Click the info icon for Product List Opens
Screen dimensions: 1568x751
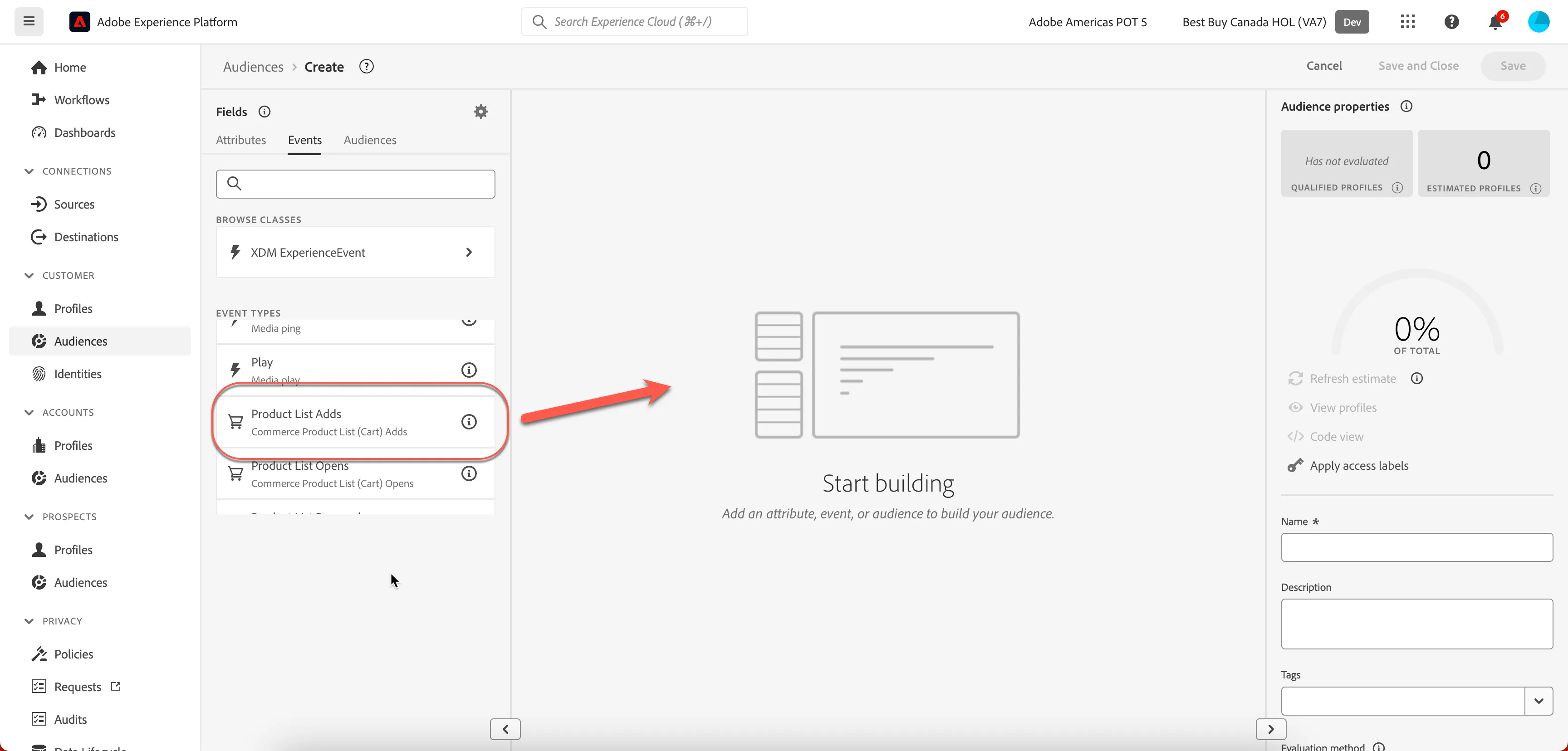(x=469, y=473)
